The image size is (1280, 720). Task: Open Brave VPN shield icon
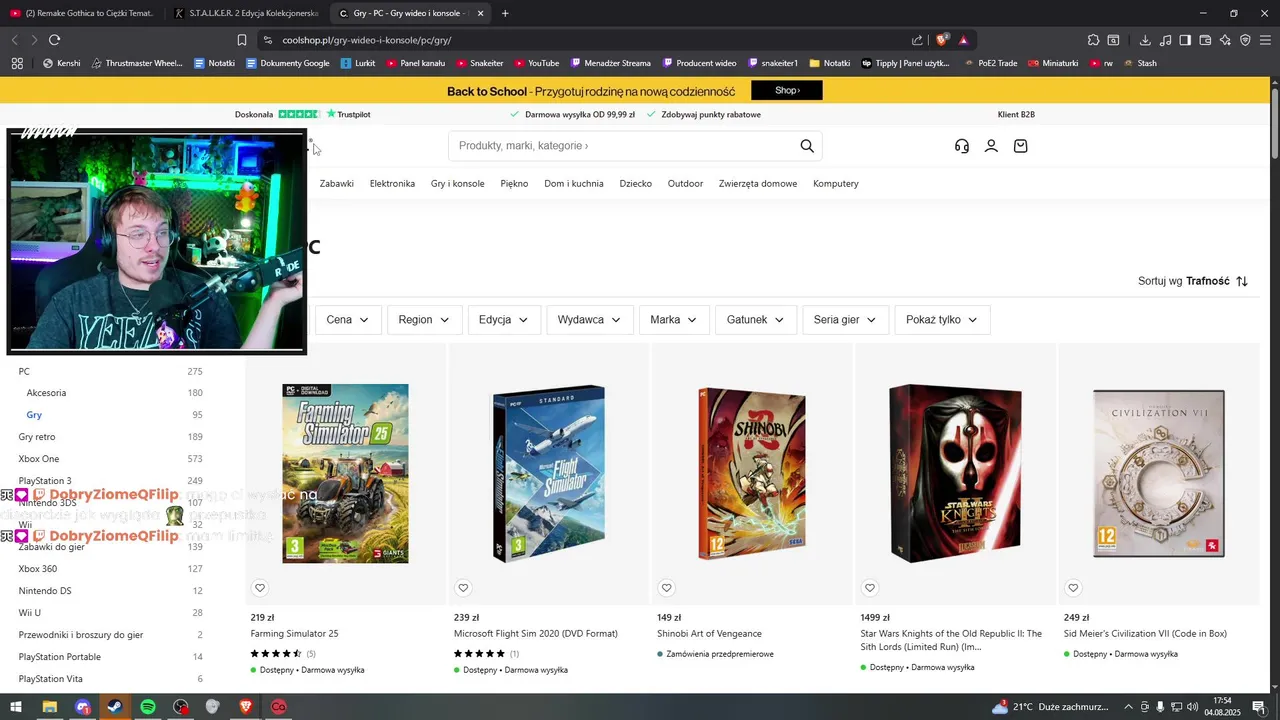click(x=1245, y=40)
